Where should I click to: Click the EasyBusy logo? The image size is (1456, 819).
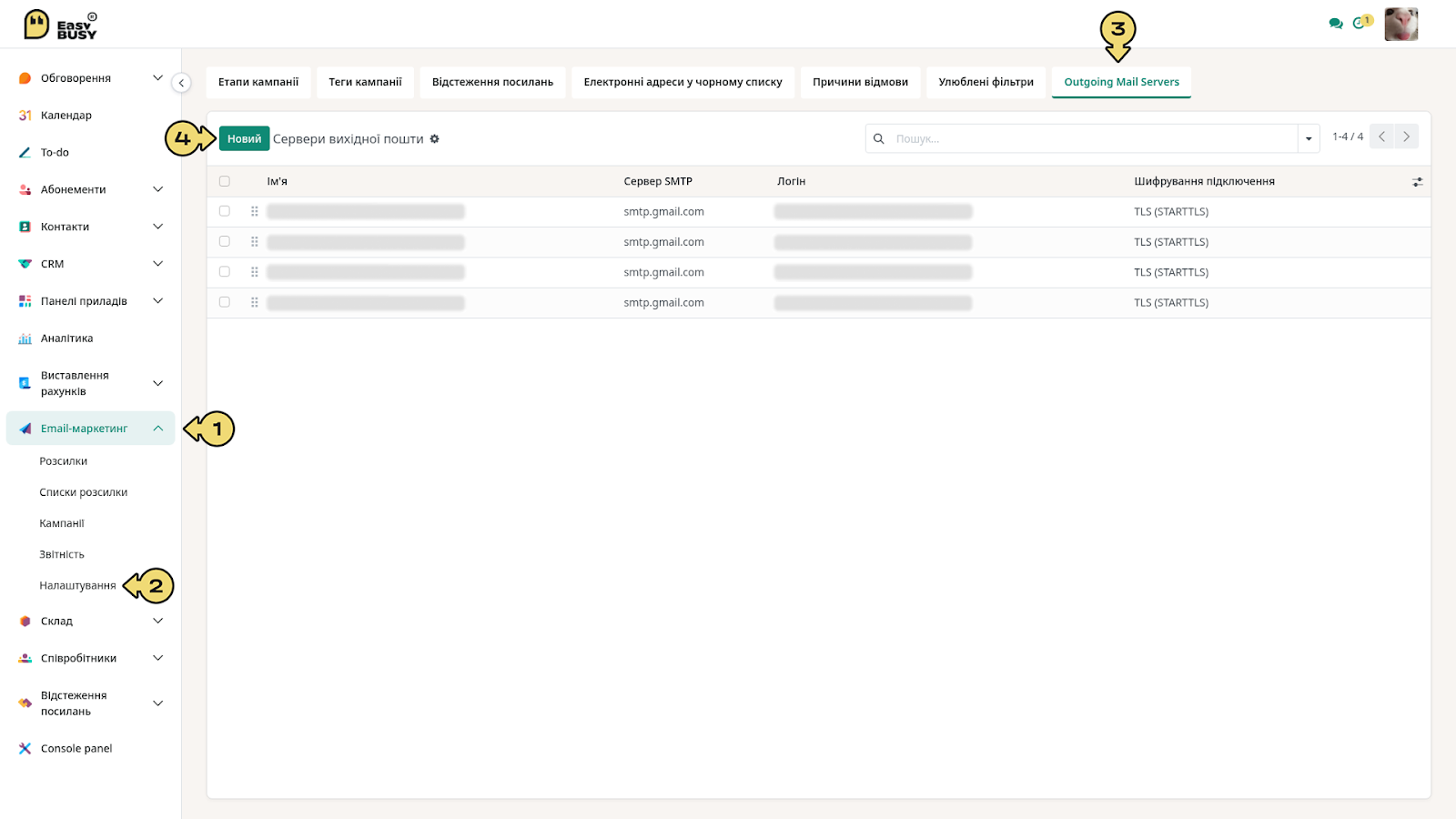pos(60,25)
